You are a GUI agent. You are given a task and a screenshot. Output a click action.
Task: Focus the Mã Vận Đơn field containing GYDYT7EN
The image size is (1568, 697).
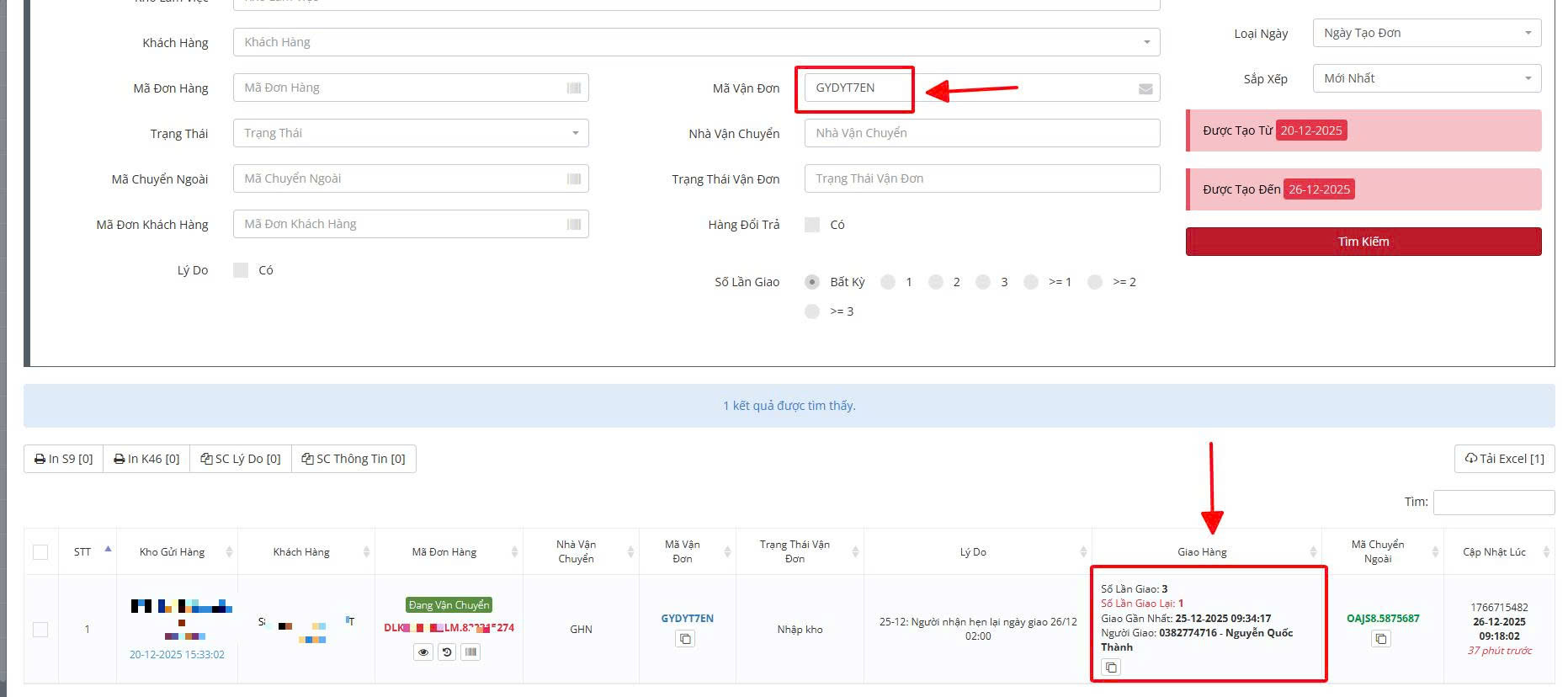tap(982, 88)
